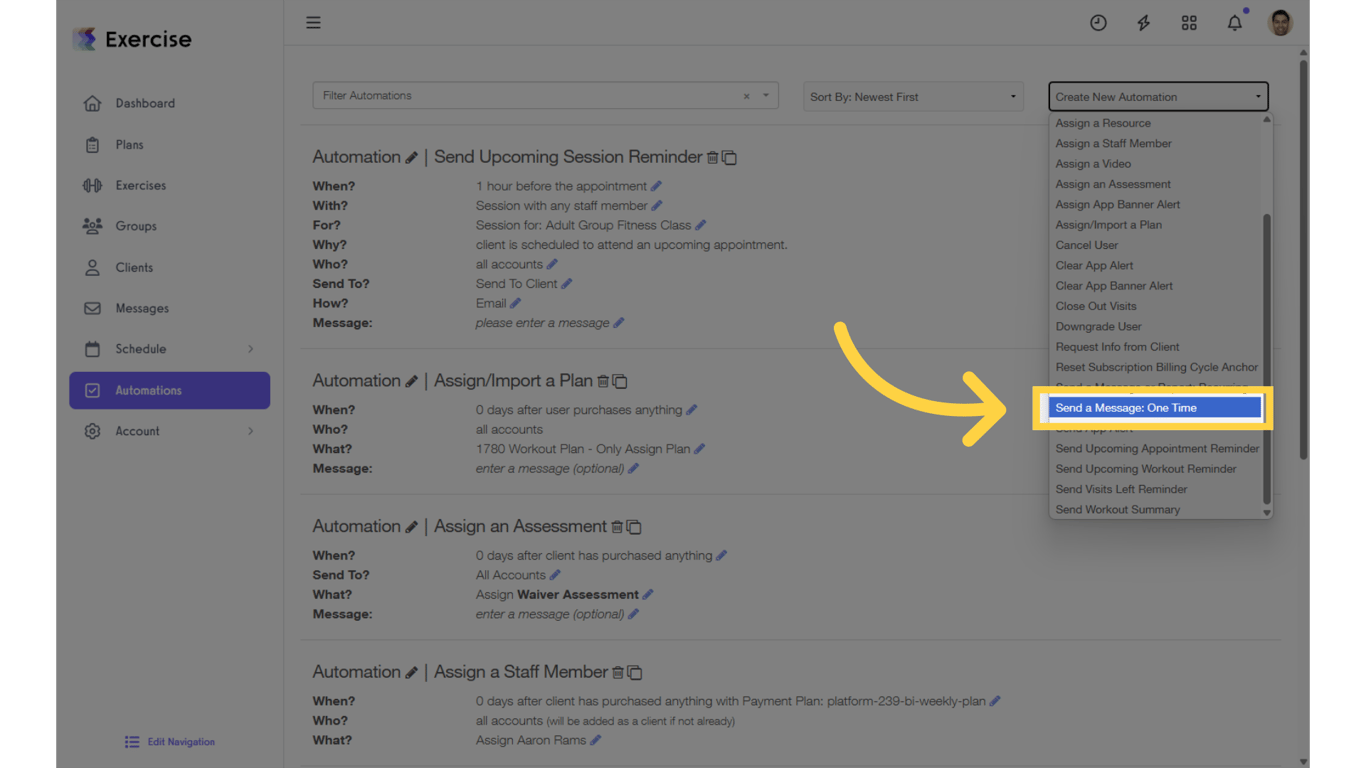The height and width of the screenshot is (768, 1366).
Task: Open the Sort By dropdown
Action: tap(912, 96)
